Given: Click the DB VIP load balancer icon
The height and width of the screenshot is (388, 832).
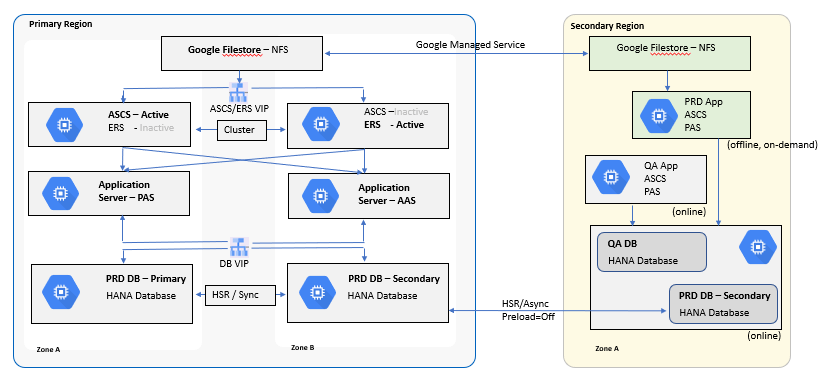Looking at the screenshot, I should tap(237, 247).
